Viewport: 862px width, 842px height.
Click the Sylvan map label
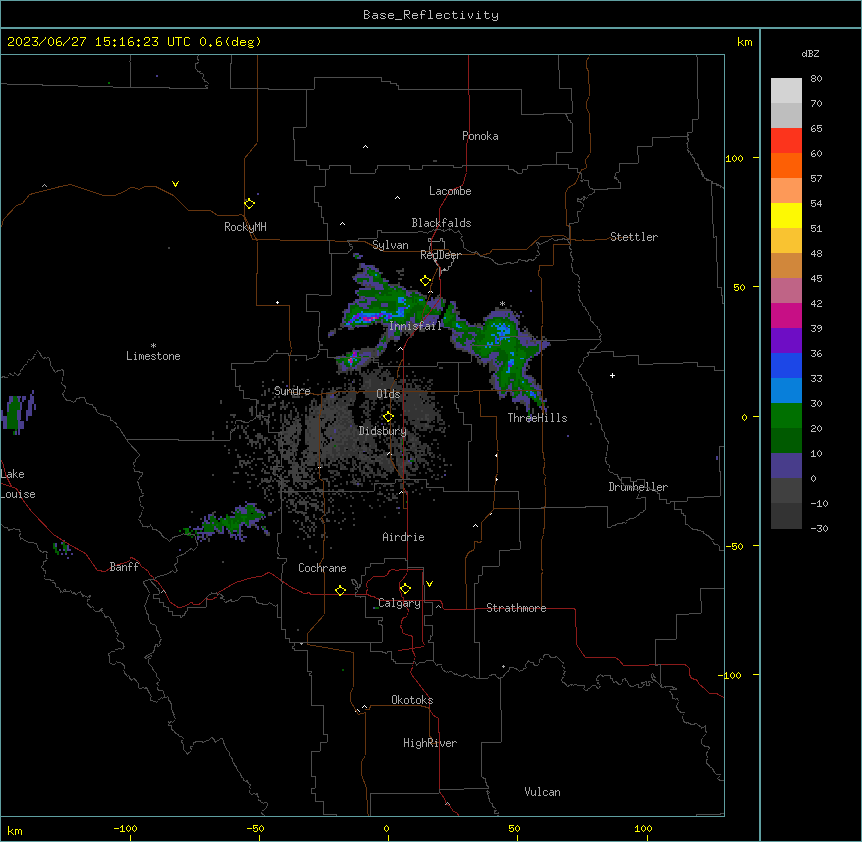(390, 245)
